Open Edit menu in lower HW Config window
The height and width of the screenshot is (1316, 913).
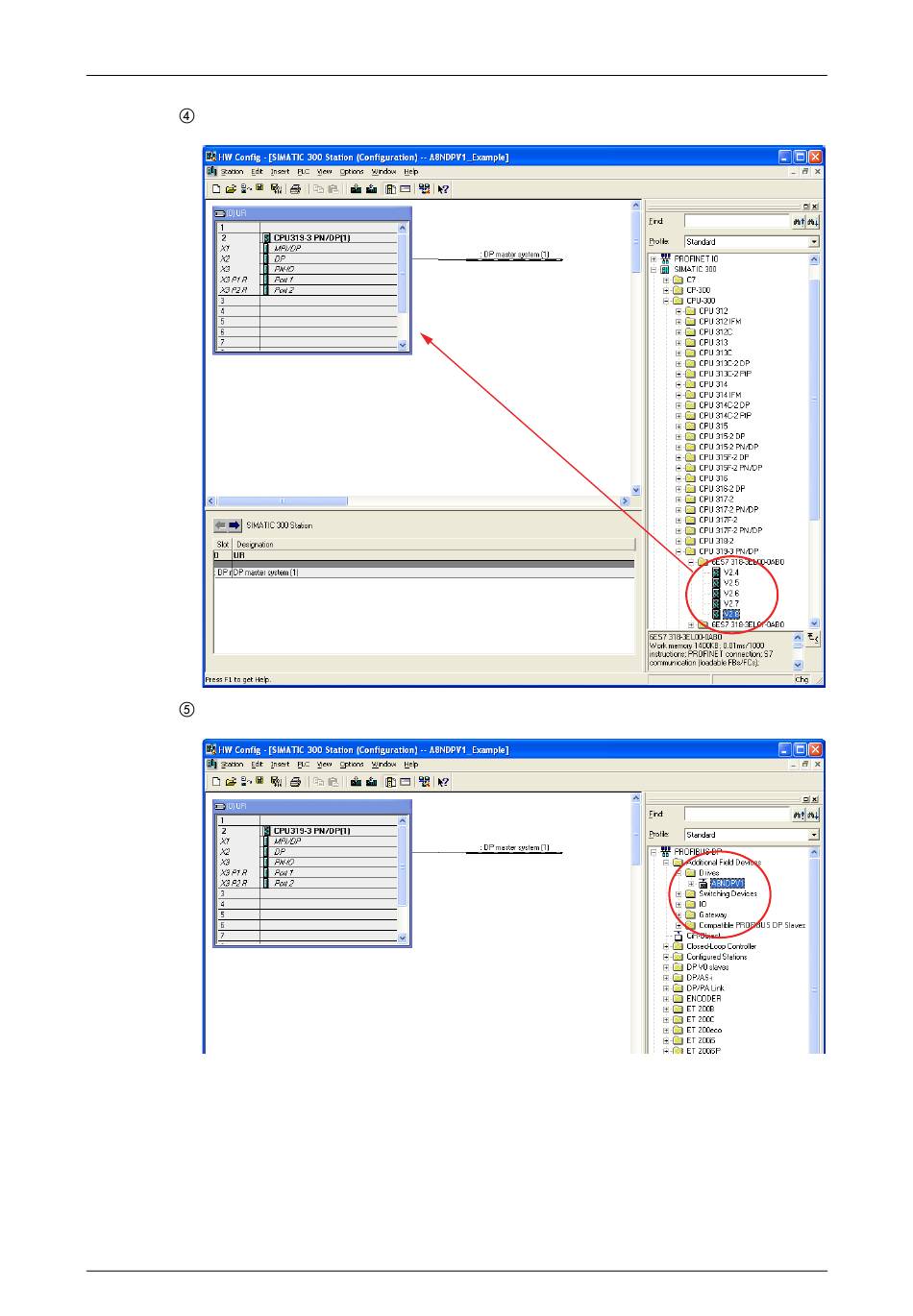coord(258,765)
